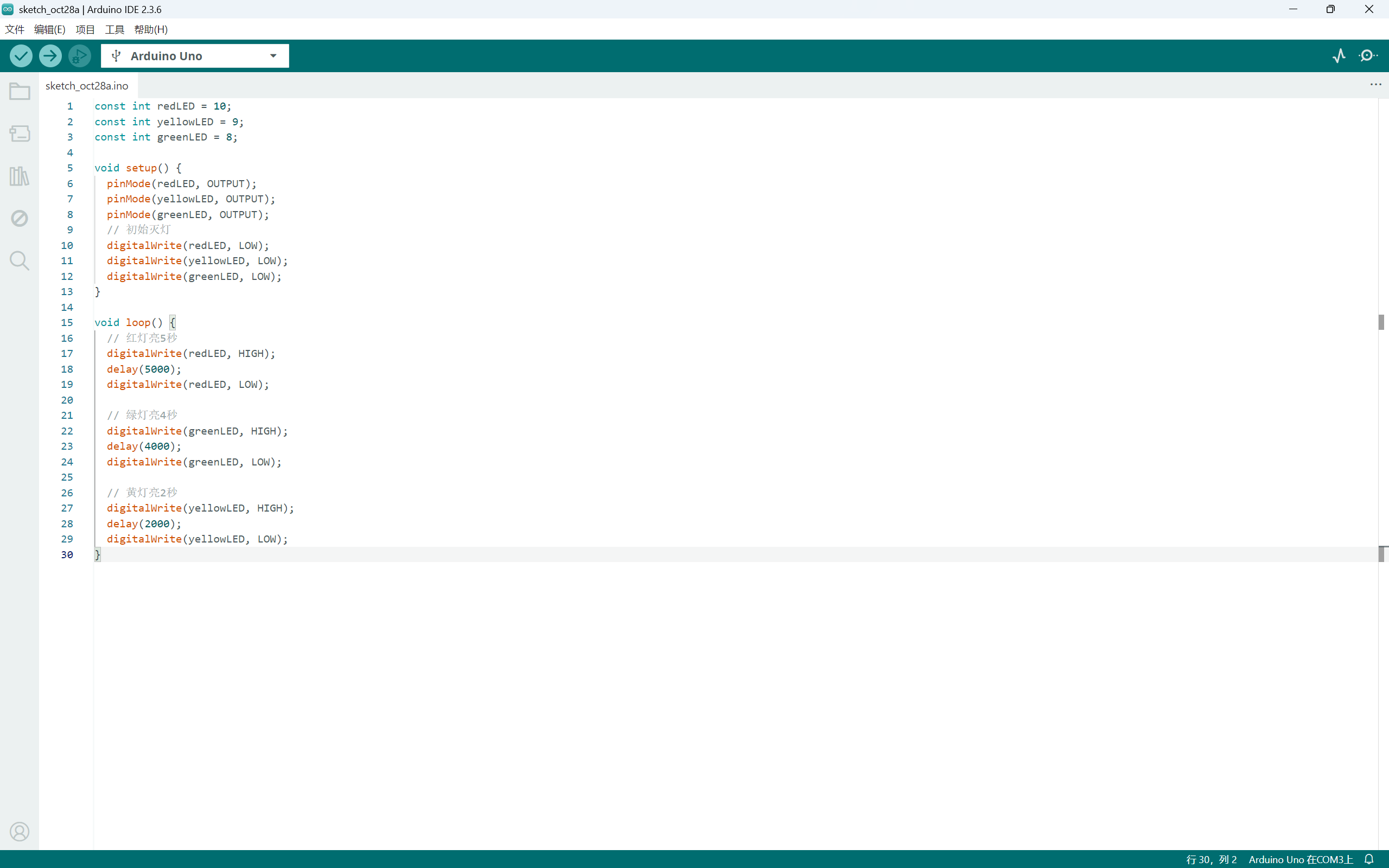The image size is (1389, 868).
Task: Open the tab options ellipsis menu
Action: click(1376, 85)
